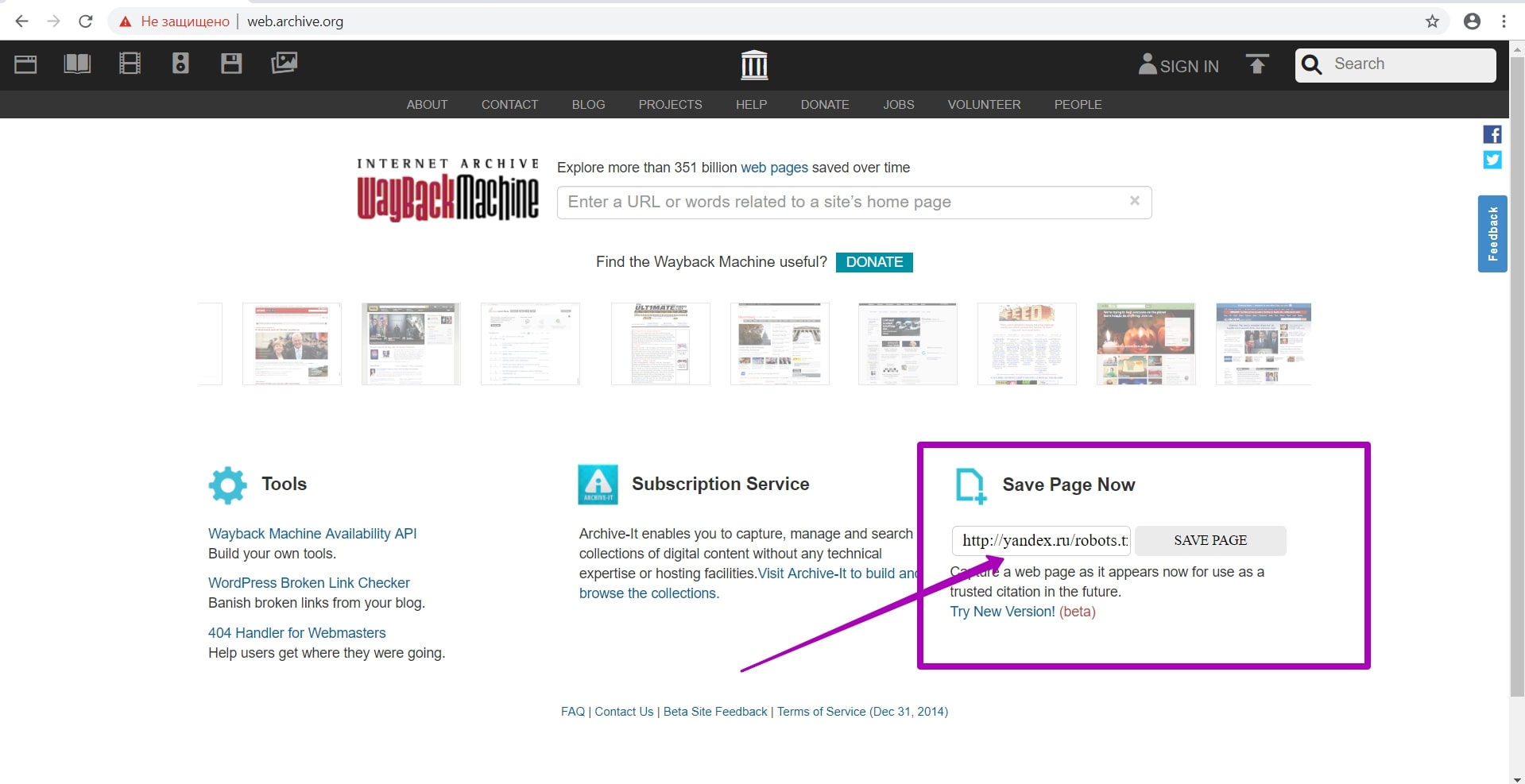Image resolution: width=1525 pixels, height=784 pixels.
Task: Open the Contact Us footer link
Action: tap(624, 712)
